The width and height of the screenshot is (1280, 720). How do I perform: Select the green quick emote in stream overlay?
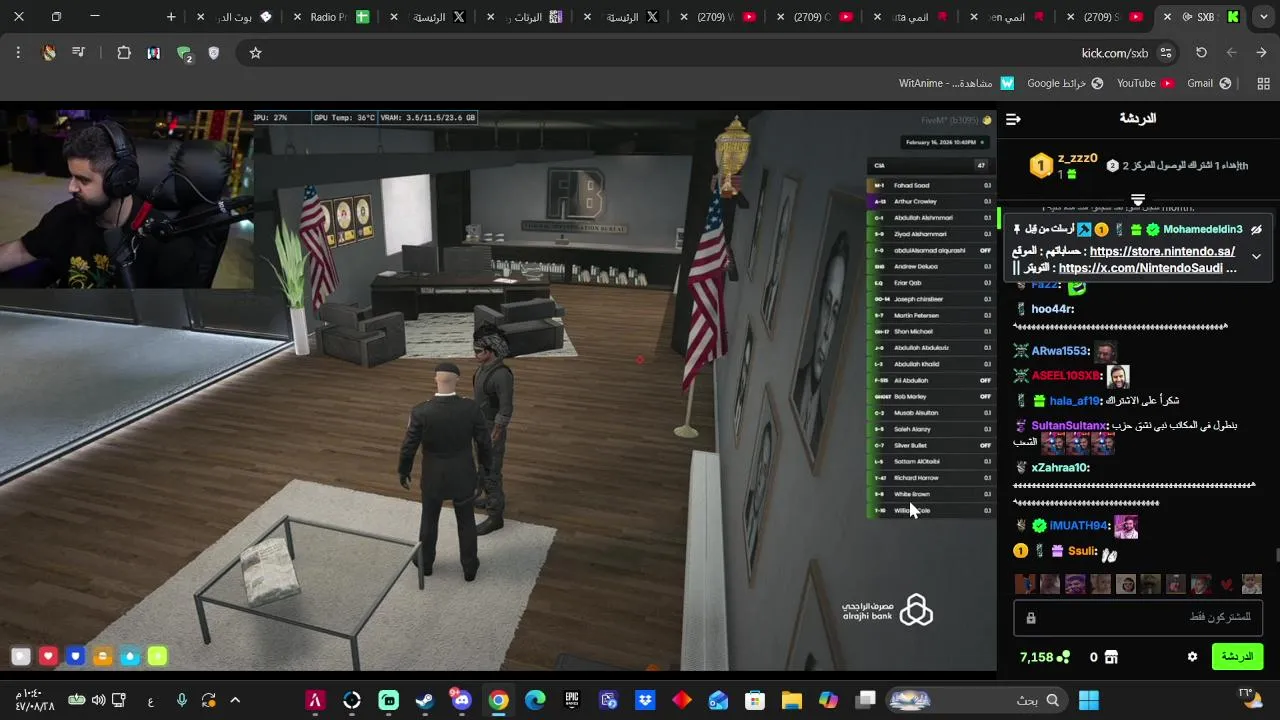157,656
